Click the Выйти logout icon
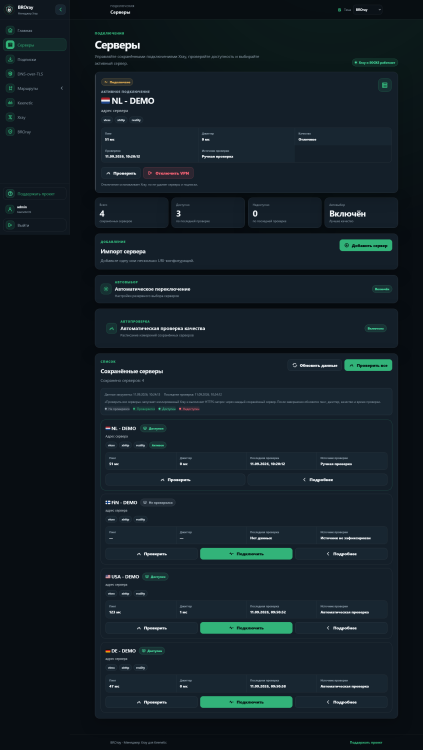This screenshot has height=750, width=423. point(10,225)
